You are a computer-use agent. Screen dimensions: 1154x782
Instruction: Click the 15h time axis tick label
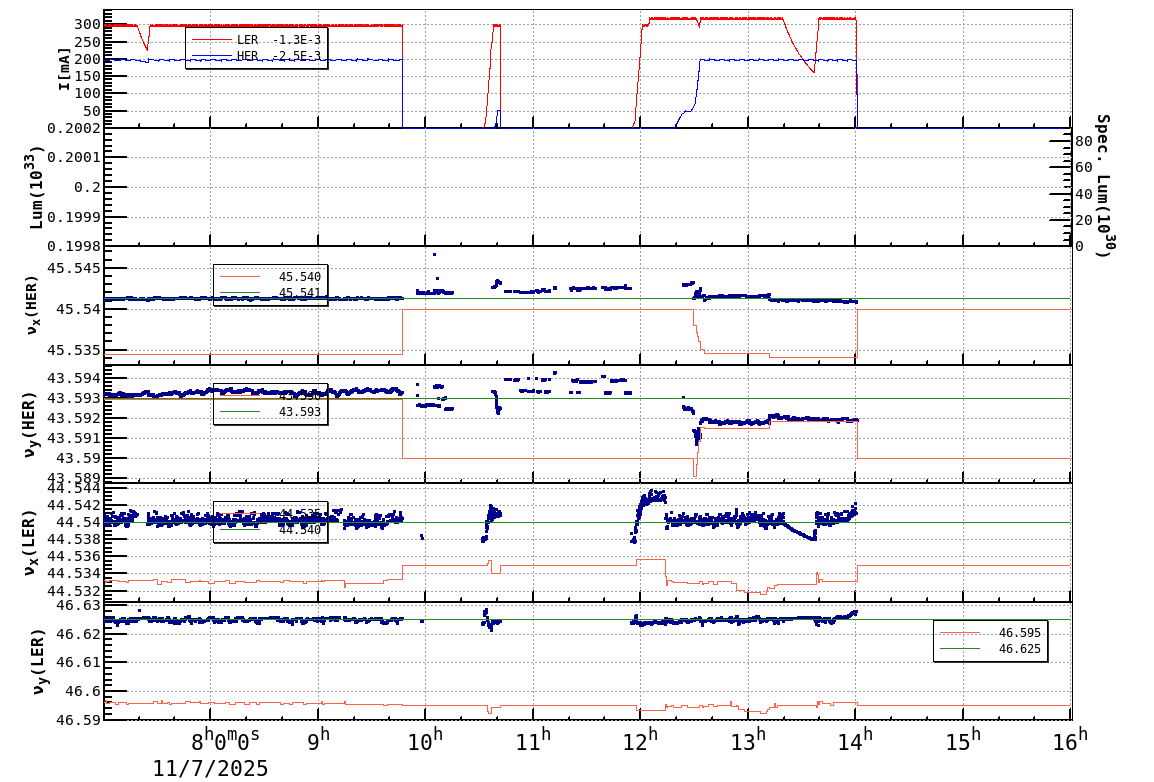963,739
